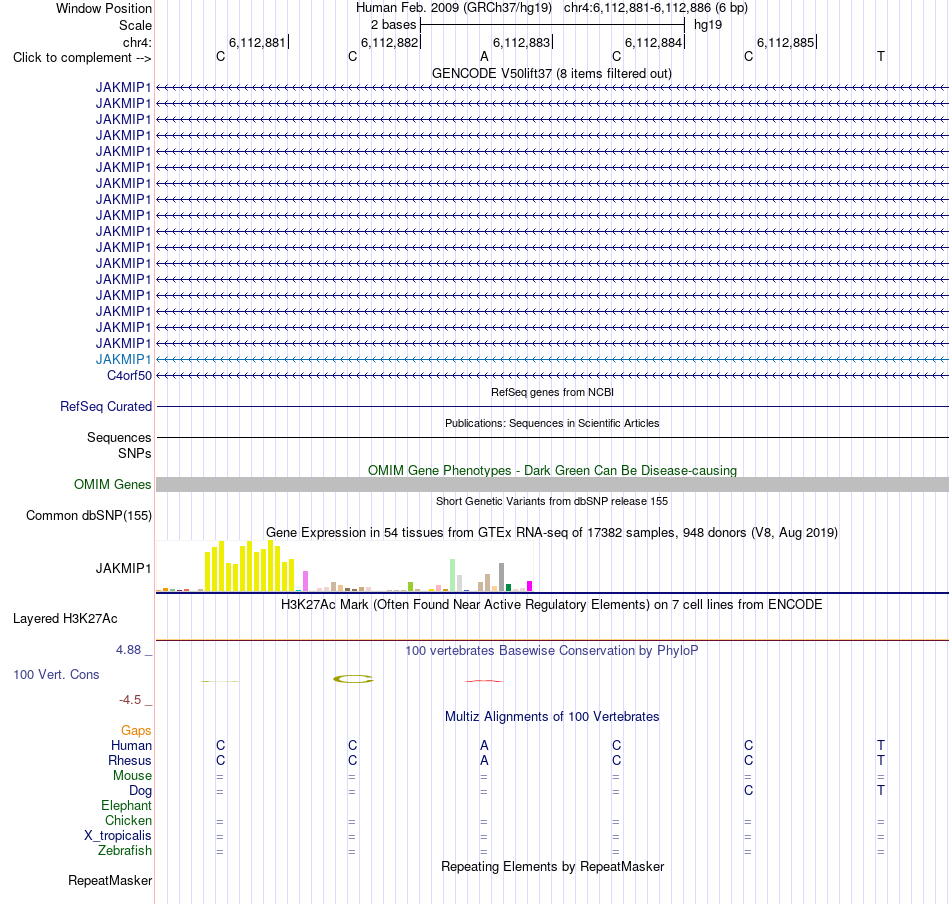Viewport: 950px width, 904px height.
Task: Click the orange Gaps label
Action: [136, 731]
